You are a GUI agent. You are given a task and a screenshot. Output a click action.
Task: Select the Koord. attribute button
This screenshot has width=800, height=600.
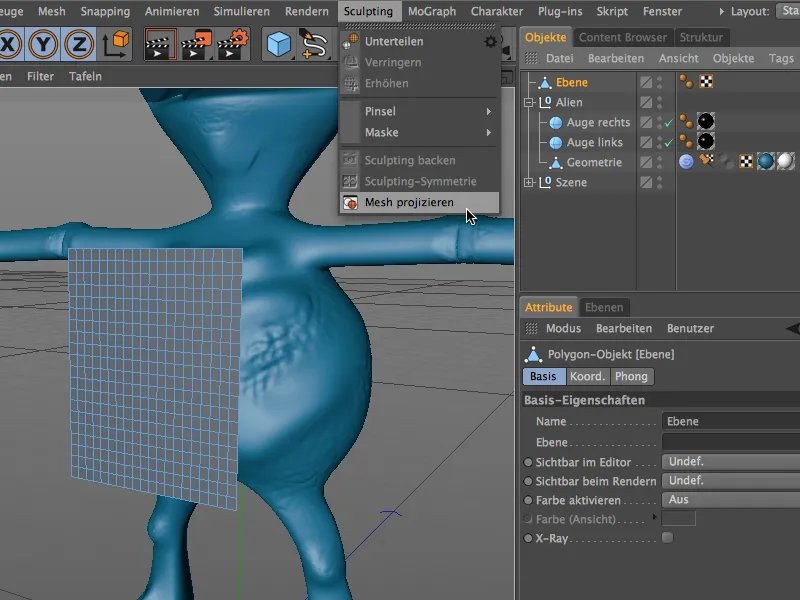(x=588, y=377)
